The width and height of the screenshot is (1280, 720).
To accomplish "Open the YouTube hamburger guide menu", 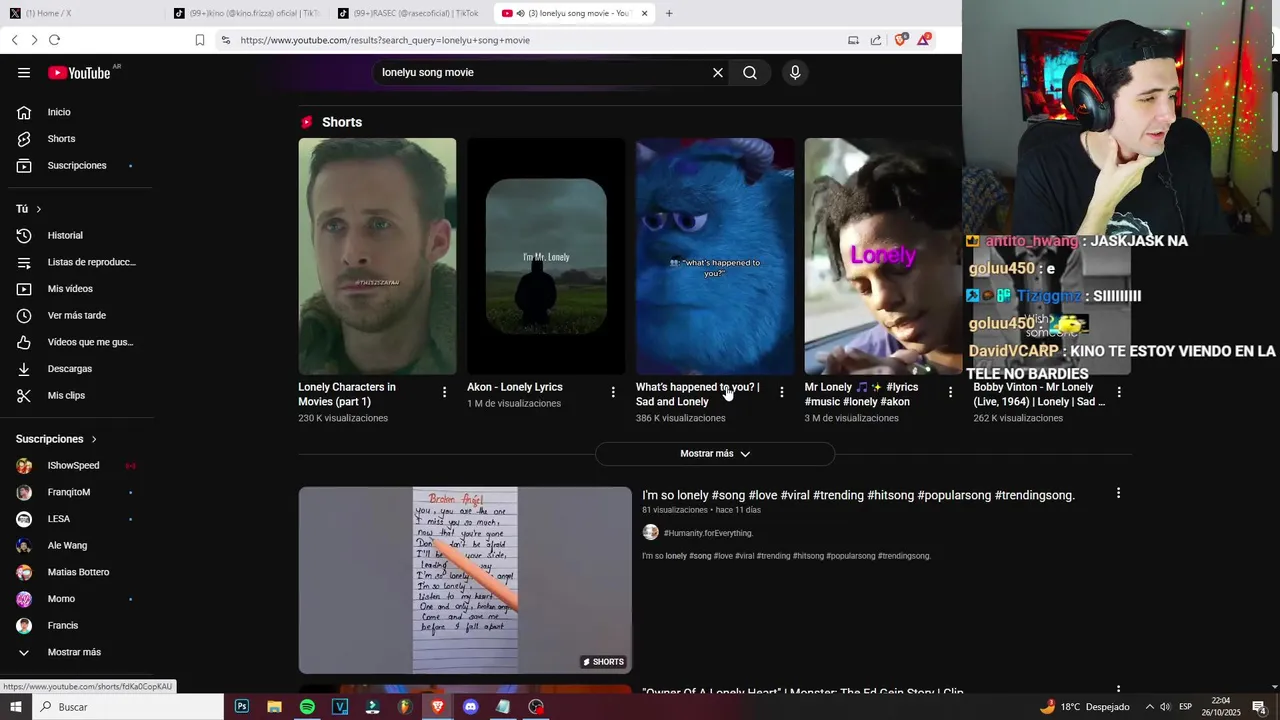I will pos(24,72).
